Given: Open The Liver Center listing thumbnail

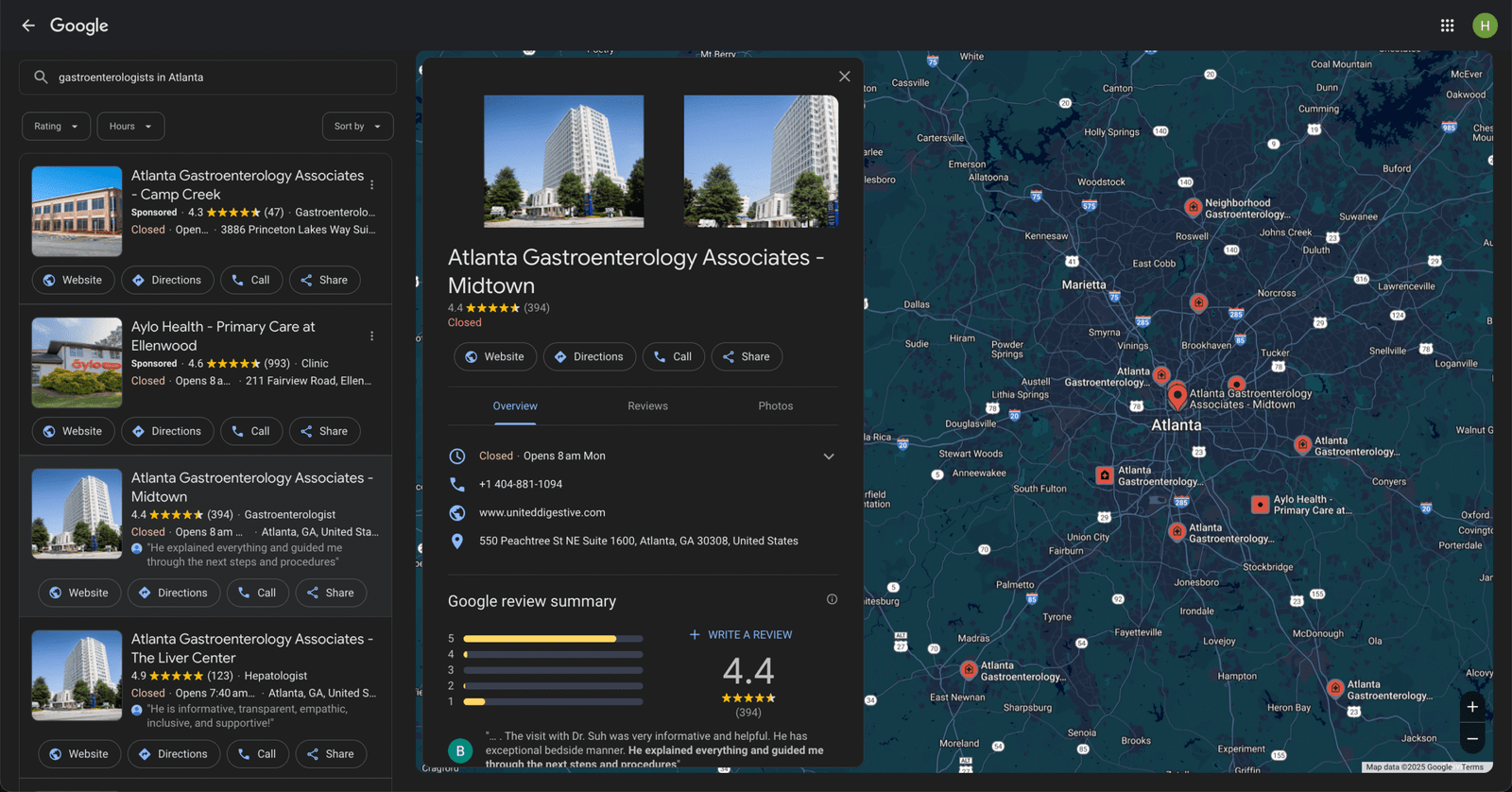Looking at the screenshot, I should coord(77,676).
